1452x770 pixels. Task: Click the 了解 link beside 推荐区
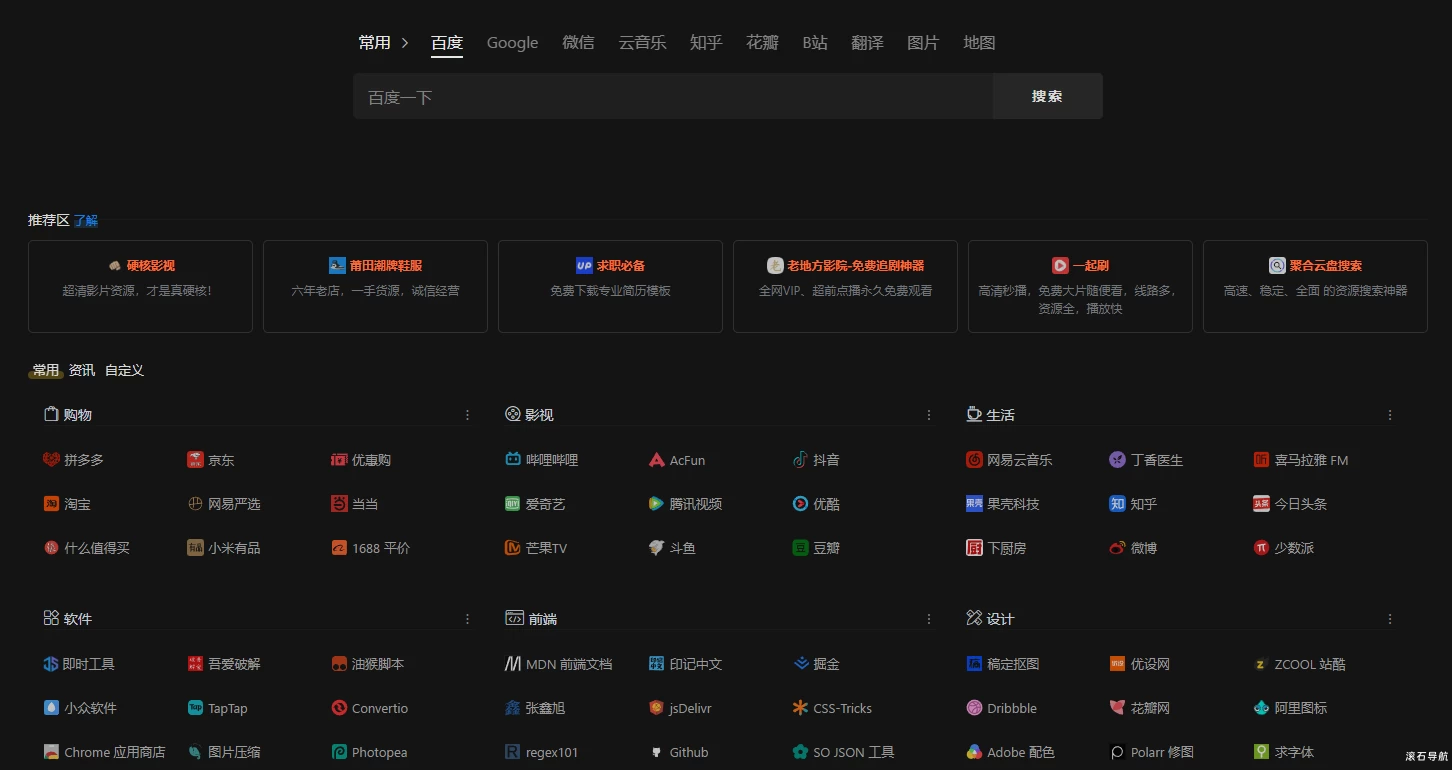pos(86,221)
